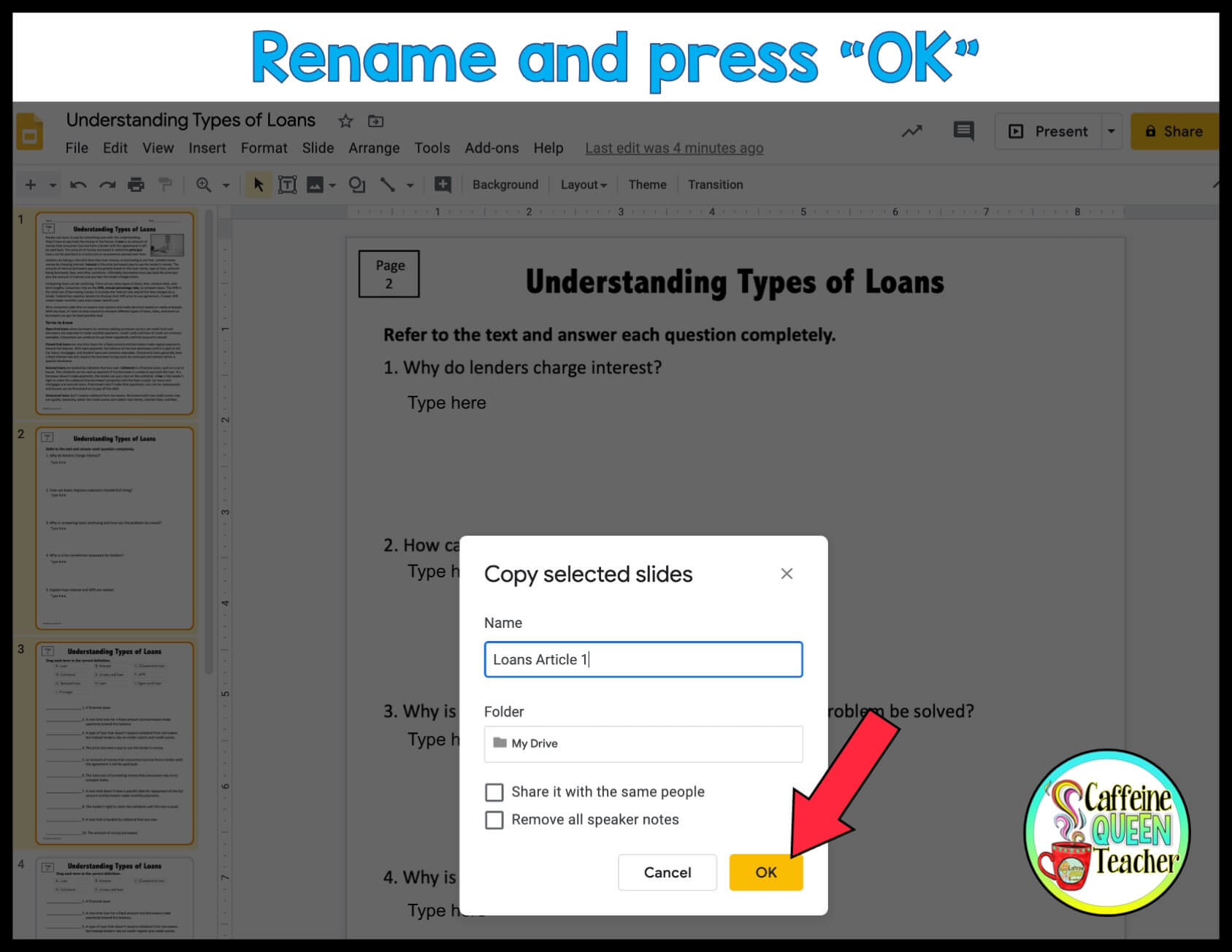The width and height of the screenshot is (1232, 952).
Task: Select slide 2 thumbnail in filmstrip
Action: click(115, 529)
